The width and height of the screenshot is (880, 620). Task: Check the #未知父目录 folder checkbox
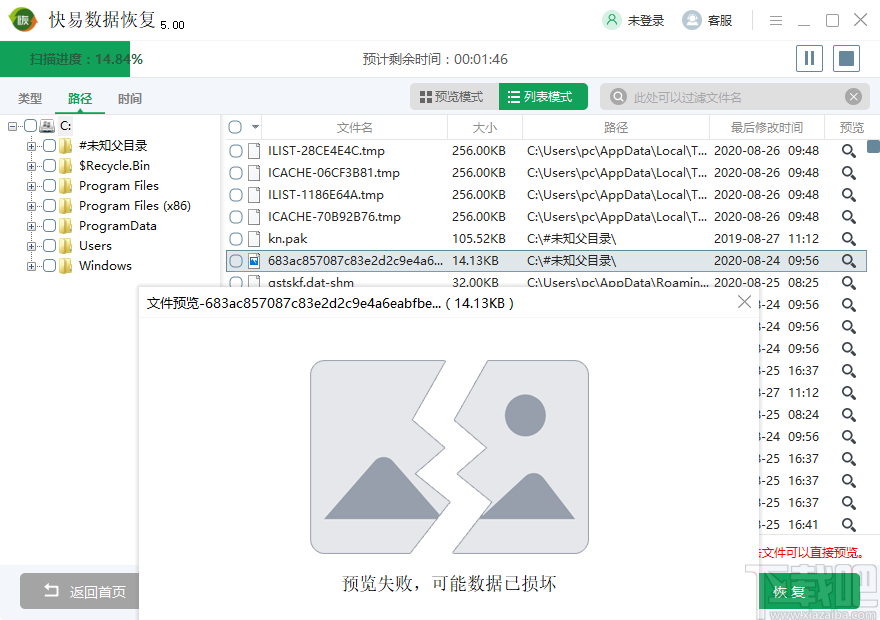[x=49, y=146]
